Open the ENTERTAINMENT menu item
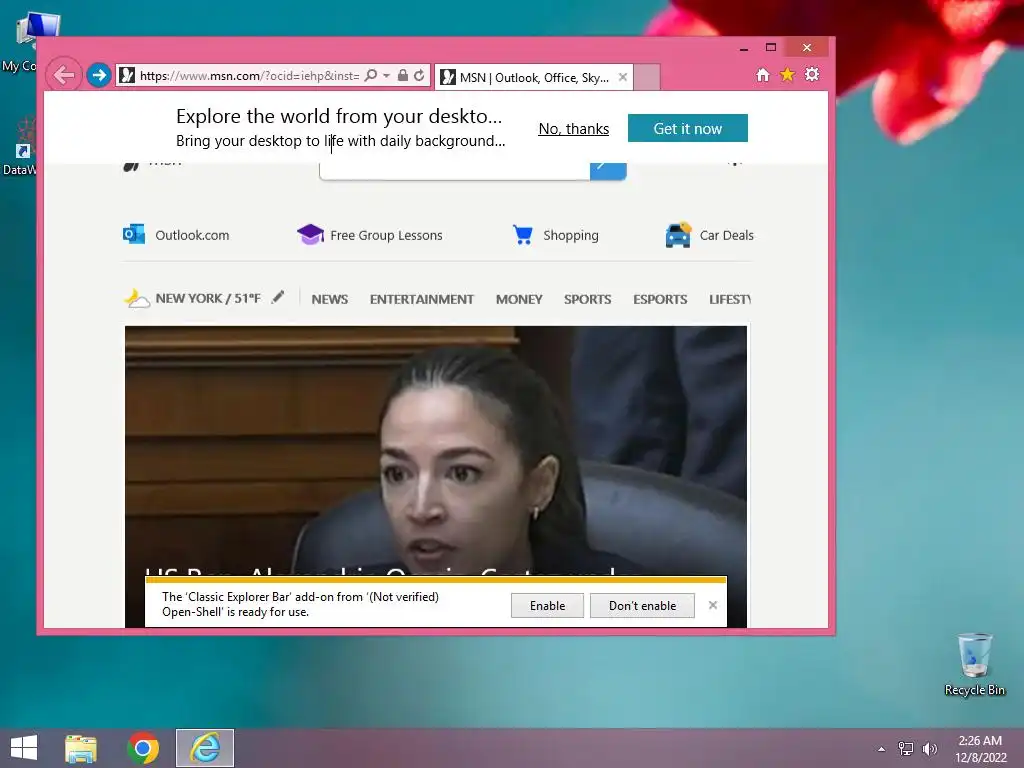Screen dimensions: 1024x768 (x=421, y=299)
